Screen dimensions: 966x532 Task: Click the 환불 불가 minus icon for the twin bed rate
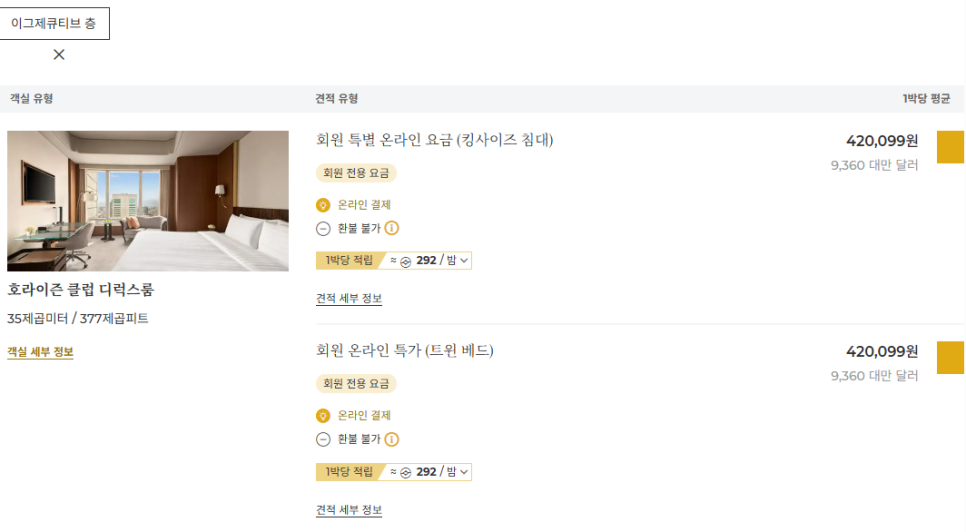pyautogui.click(x=323, y=439)
